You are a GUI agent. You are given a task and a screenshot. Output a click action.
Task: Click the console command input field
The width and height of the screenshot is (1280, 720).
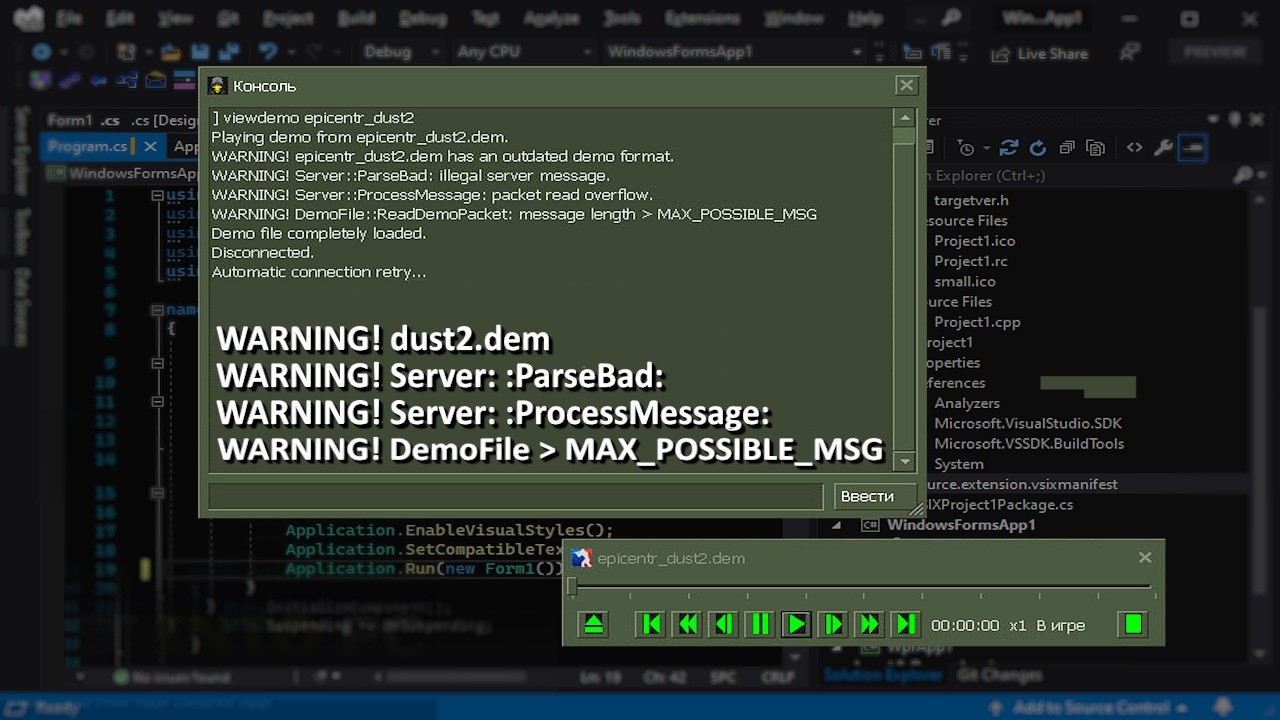pyautogui.click(x=515, y=496)
